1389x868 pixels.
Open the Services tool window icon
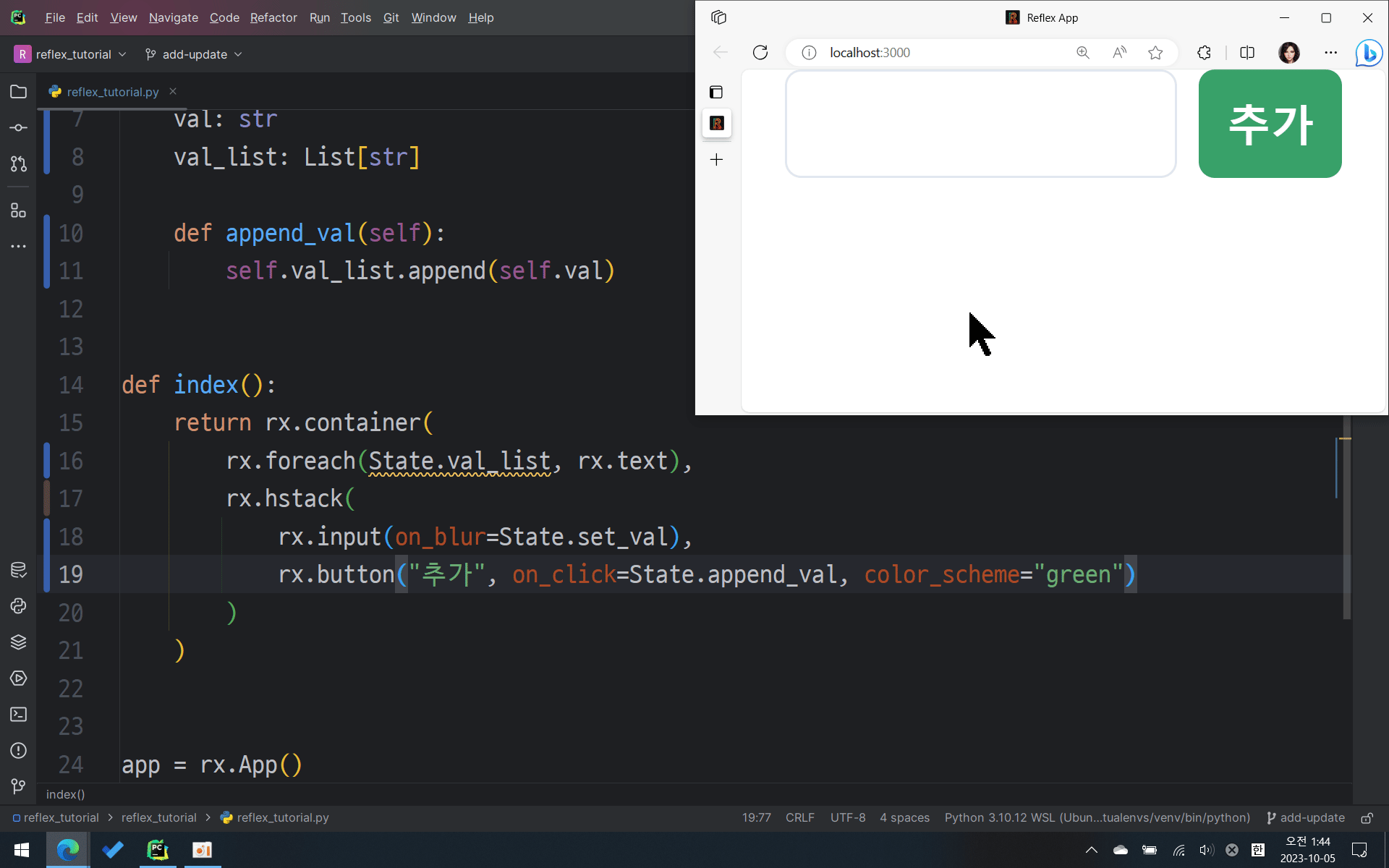[x=19, y=678]
